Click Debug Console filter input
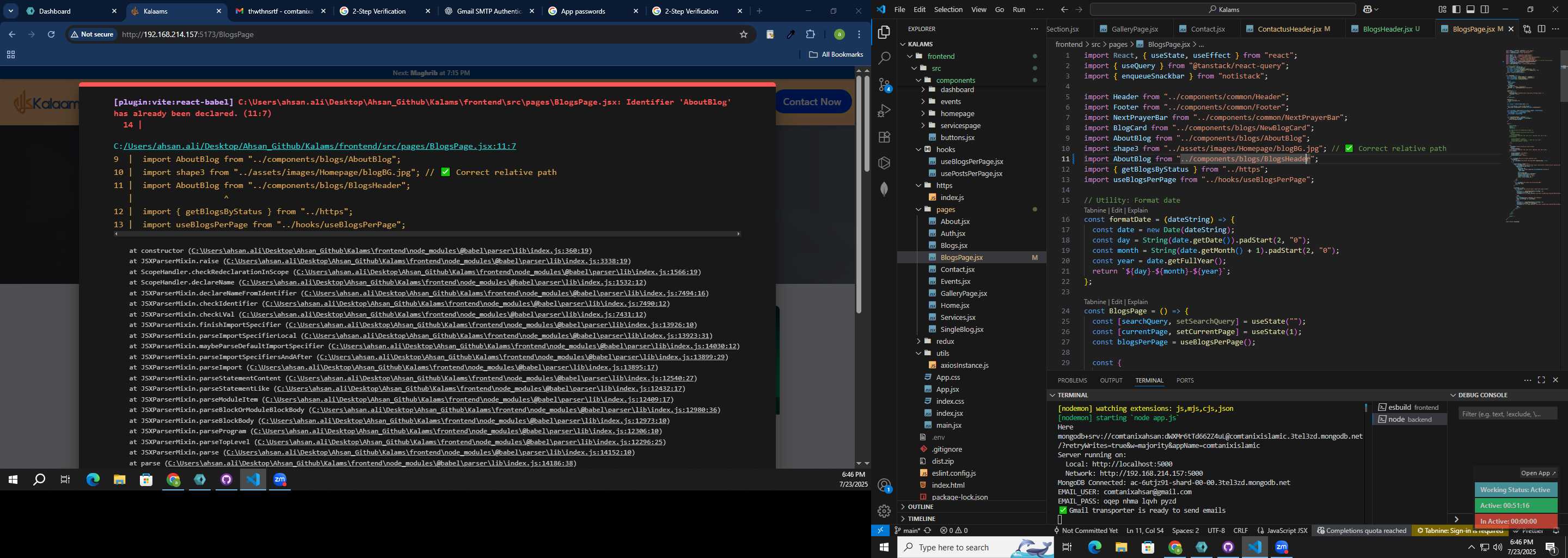Image resolution: width=1568 pixels, height=558 pixels. (1507, 414)
